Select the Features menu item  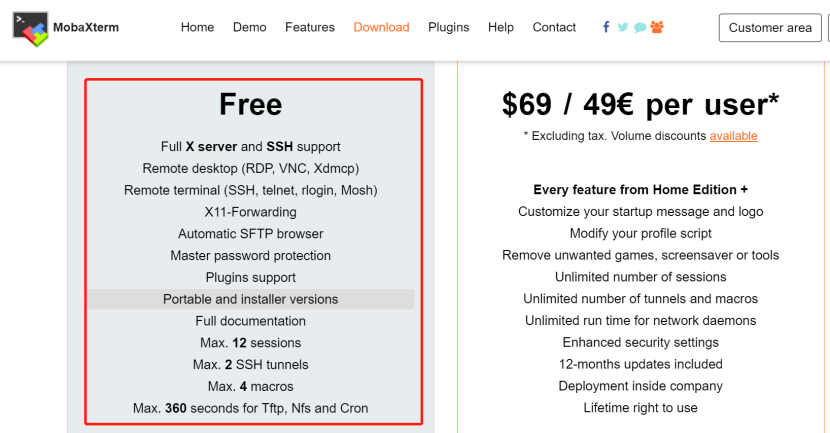point(310,27)
